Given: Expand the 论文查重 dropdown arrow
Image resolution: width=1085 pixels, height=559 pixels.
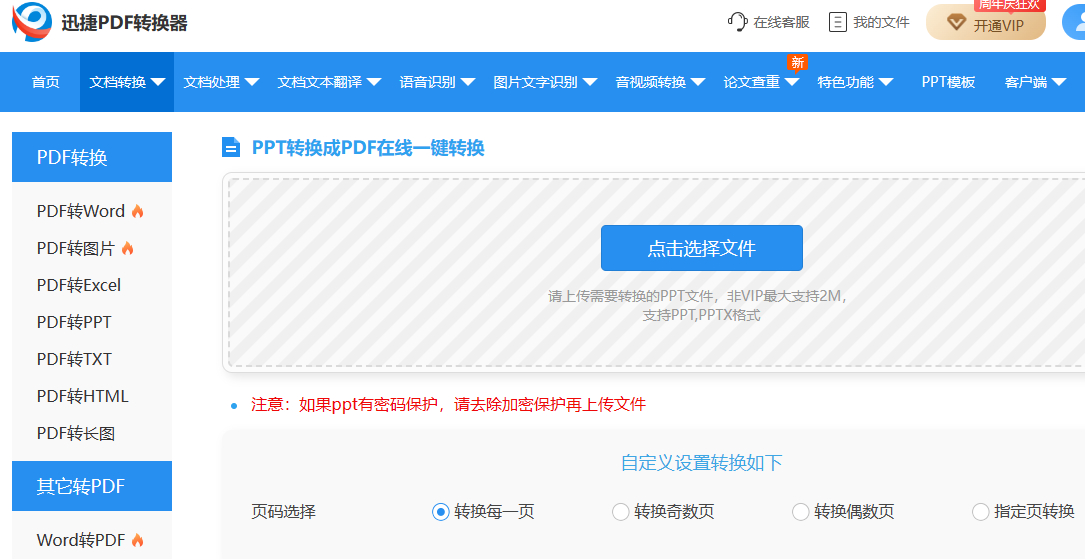Looking at the screenshot, I should click(x=792, y=82).
